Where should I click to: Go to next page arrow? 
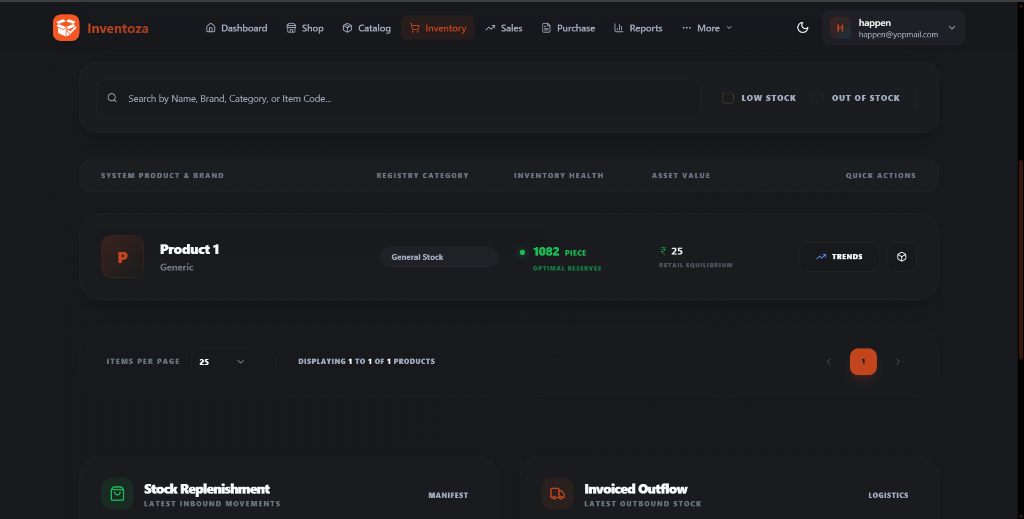point(898,362)
